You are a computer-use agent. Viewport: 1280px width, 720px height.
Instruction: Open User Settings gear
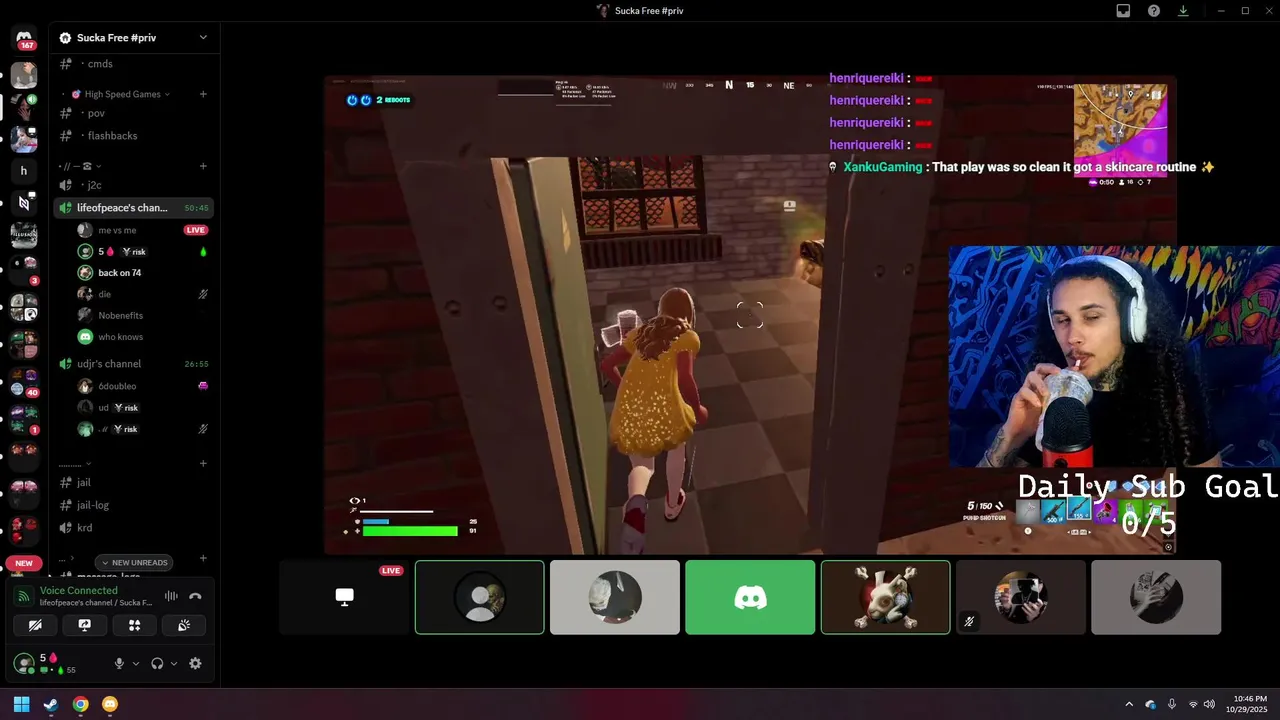(x=195, y=663)
